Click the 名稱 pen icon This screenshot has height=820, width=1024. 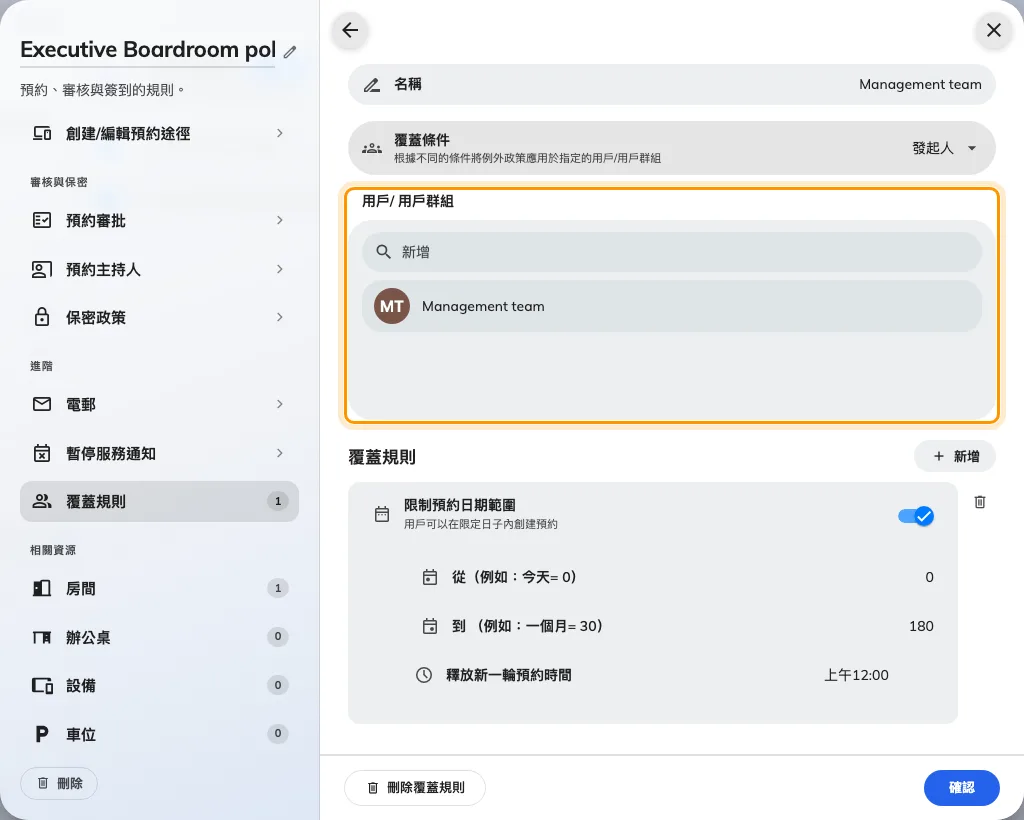pyautogui.click(x=372, y=85)
